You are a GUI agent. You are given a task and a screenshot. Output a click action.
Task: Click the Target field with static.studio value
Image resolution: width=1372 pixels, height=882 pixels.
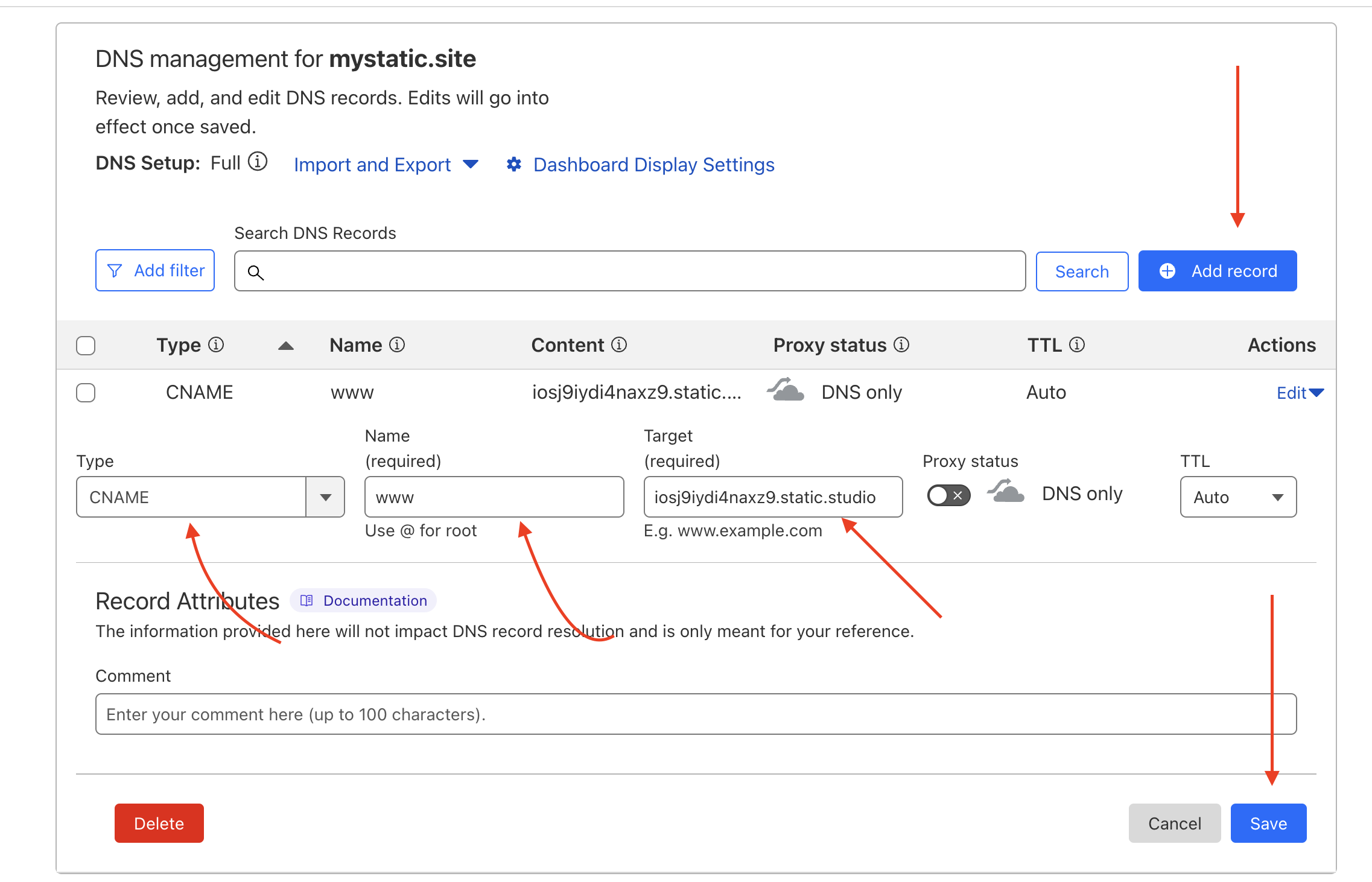click(x=773, y=497)
